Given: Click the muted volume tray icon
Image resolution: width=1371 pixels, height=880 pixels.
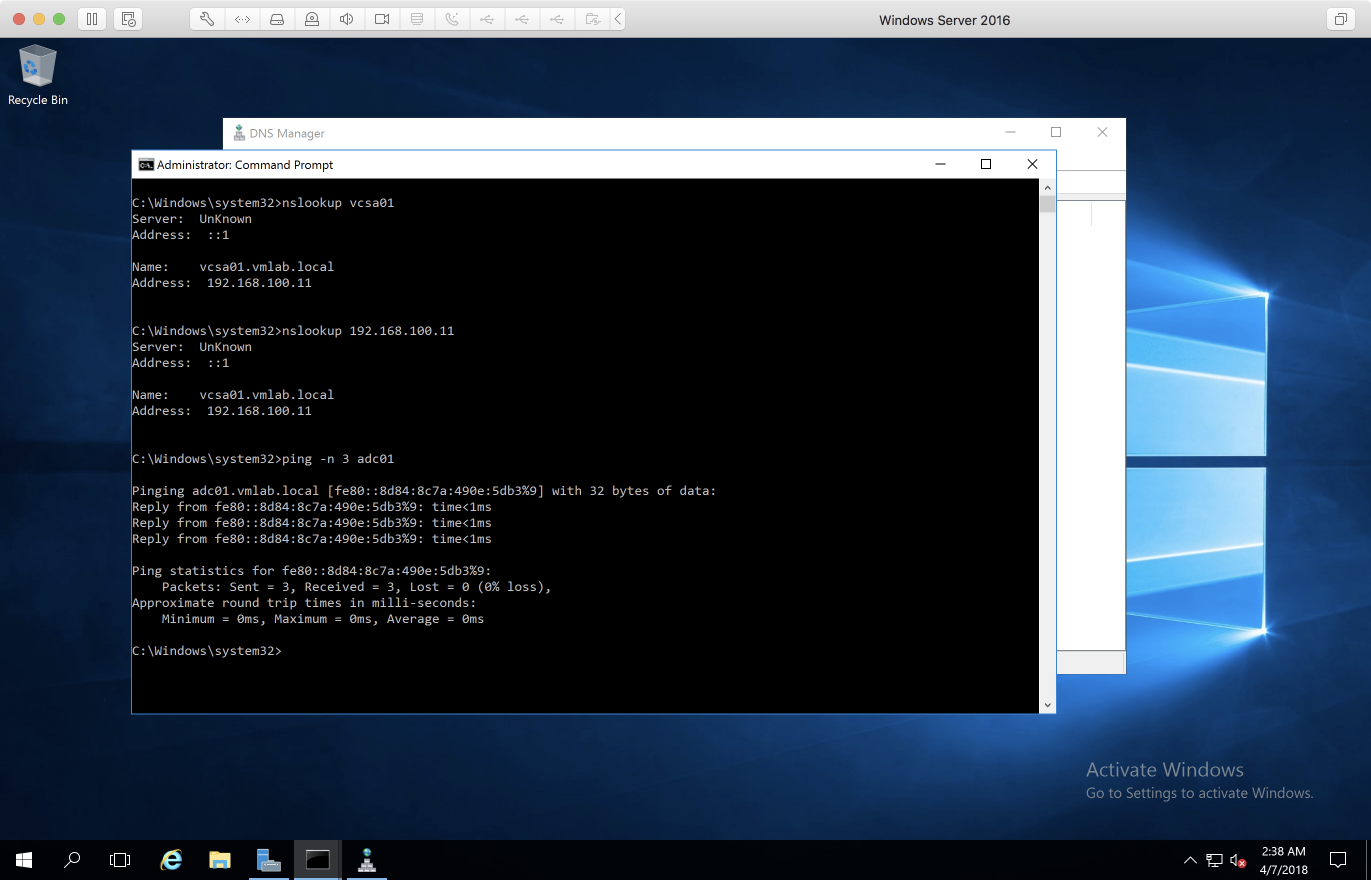Looking at the screenshot, I should [x=1238, y=860].
